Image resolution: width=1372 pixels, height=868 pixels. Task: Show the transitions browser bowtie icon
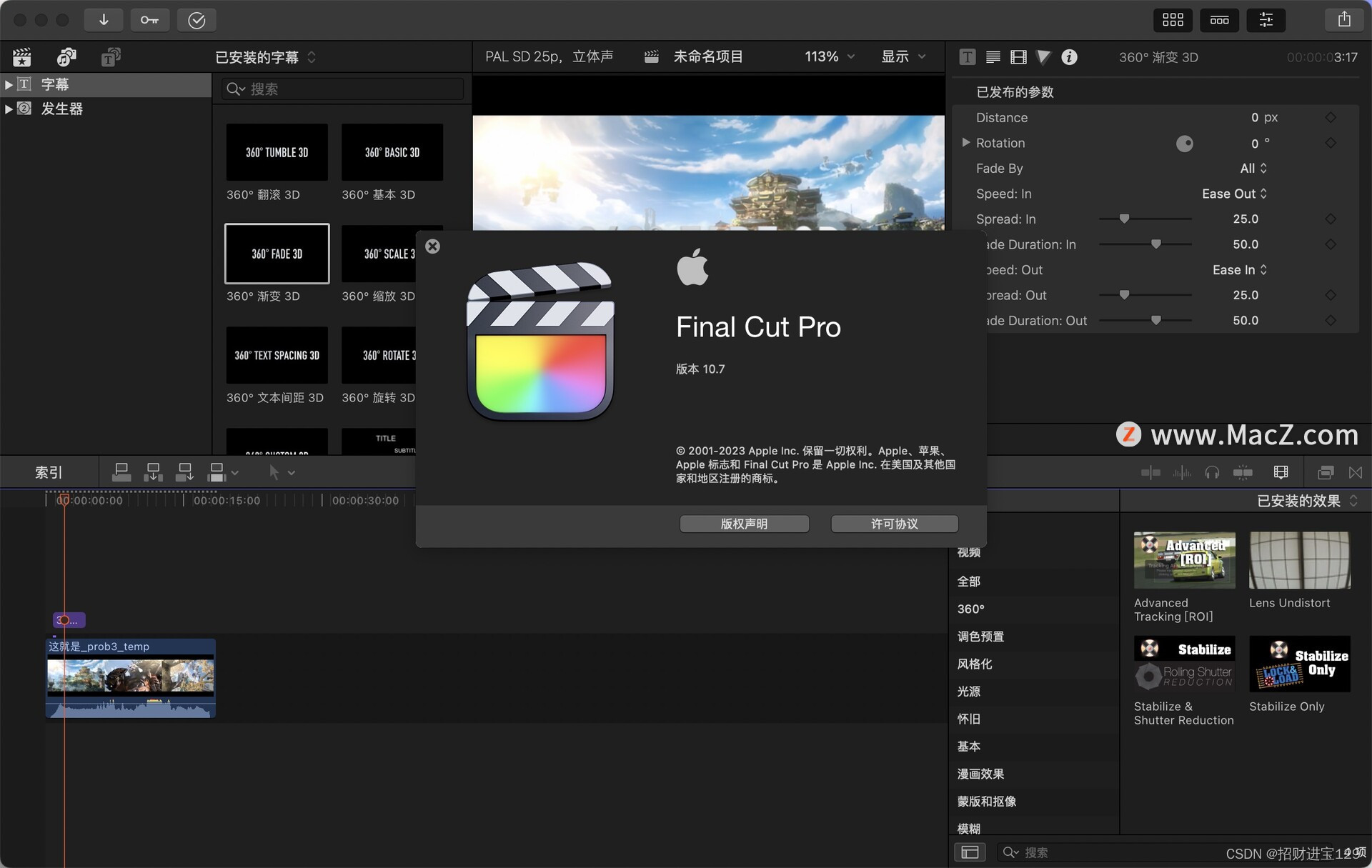pyautogui.click(x=1356, y=472)
